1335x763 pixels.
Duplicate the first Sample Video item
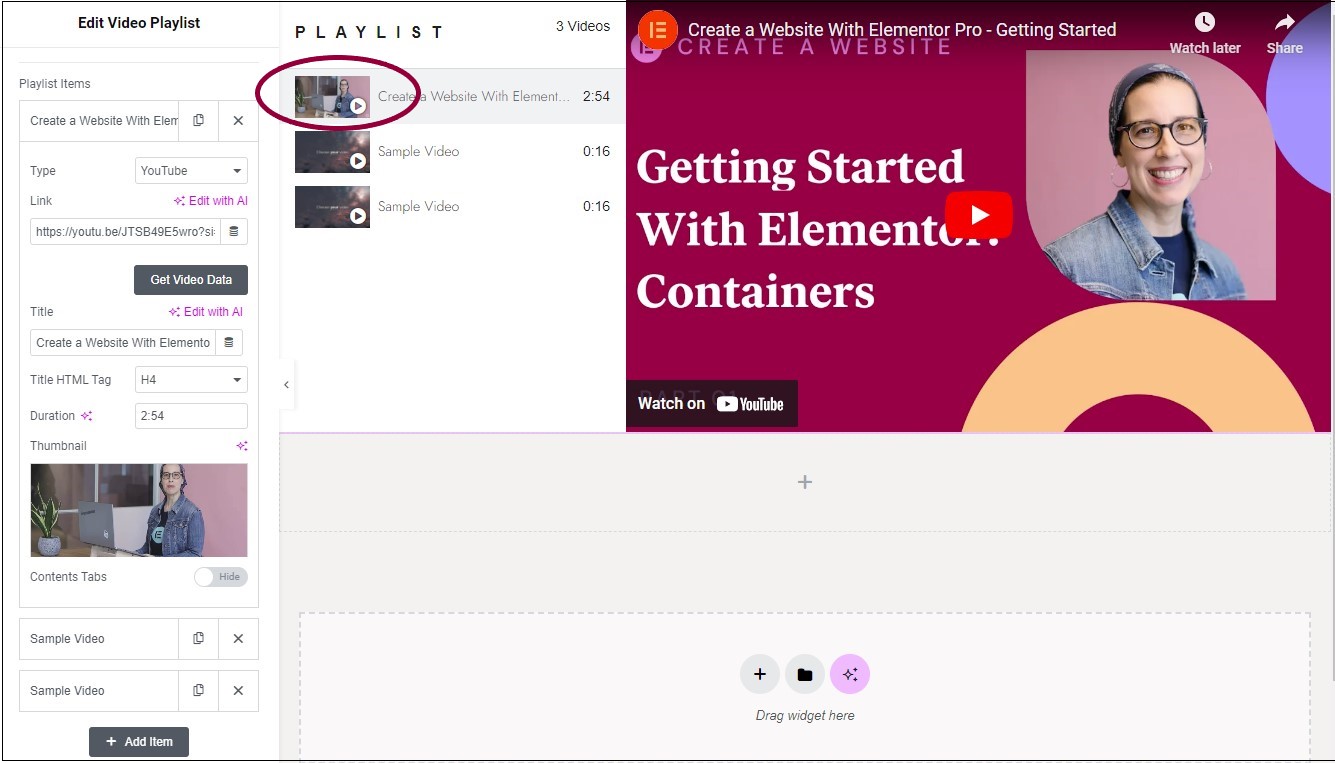click(x=198, y=638)
